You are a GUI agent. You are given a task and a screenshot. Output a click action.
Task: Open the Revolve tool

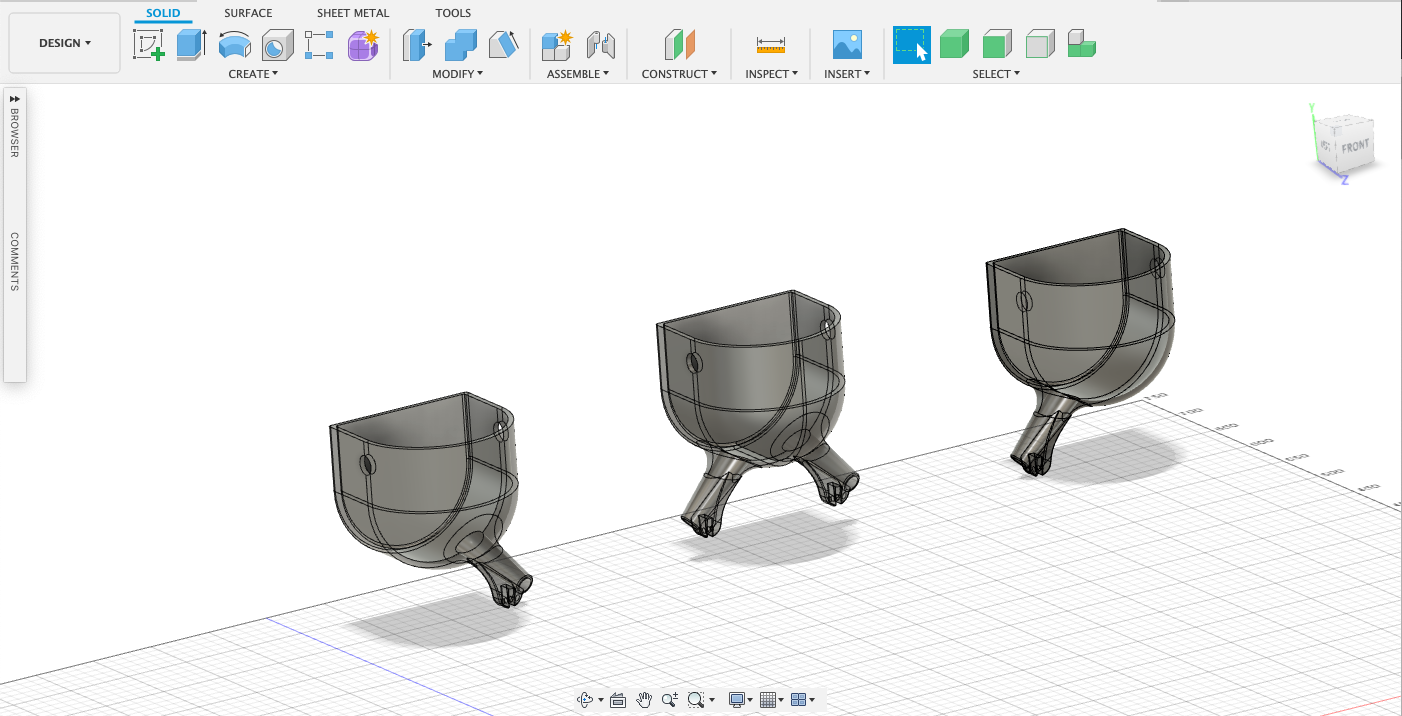235,45
